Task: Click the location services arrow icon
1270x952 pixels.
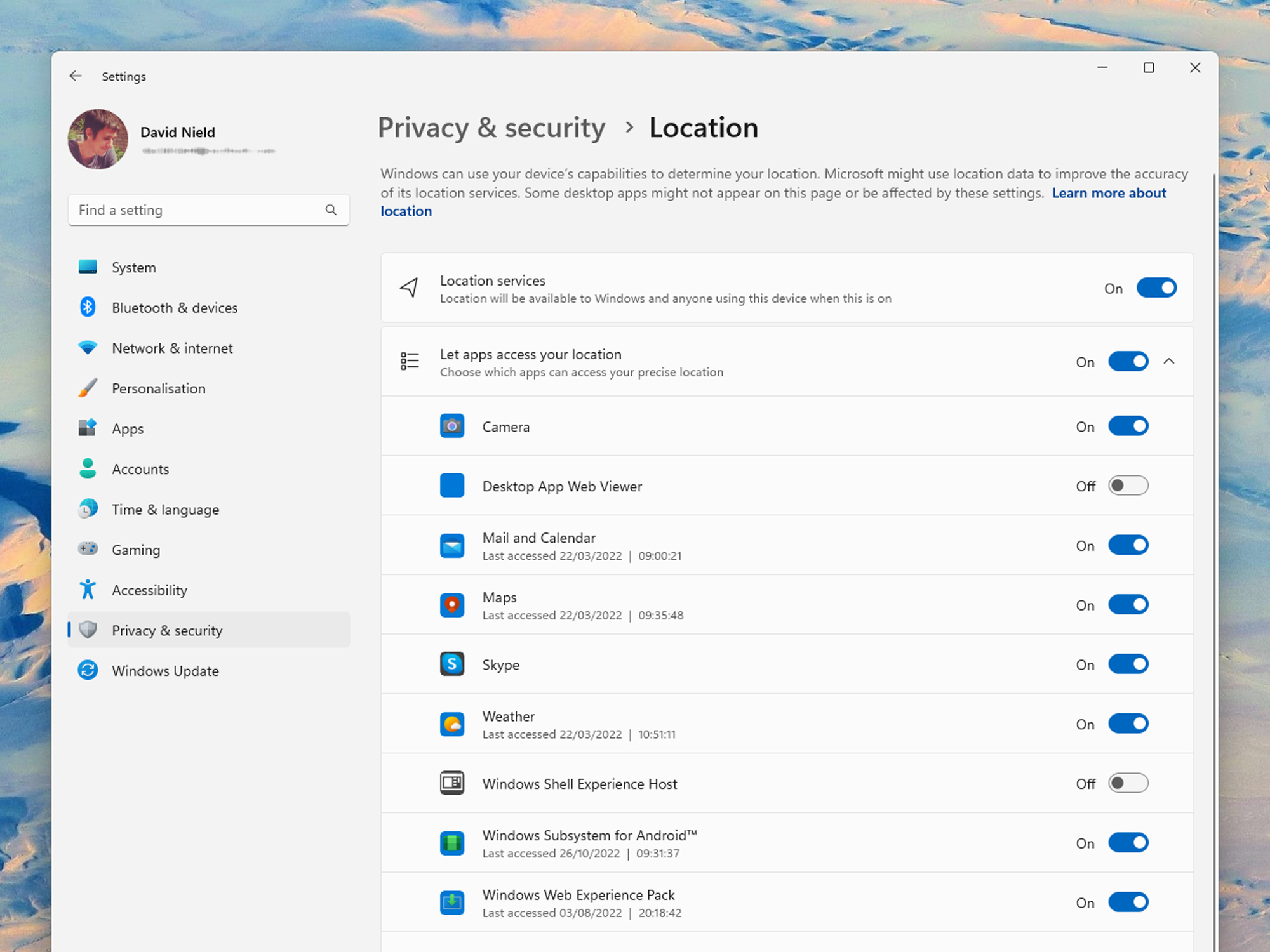Action: (410, 288)
